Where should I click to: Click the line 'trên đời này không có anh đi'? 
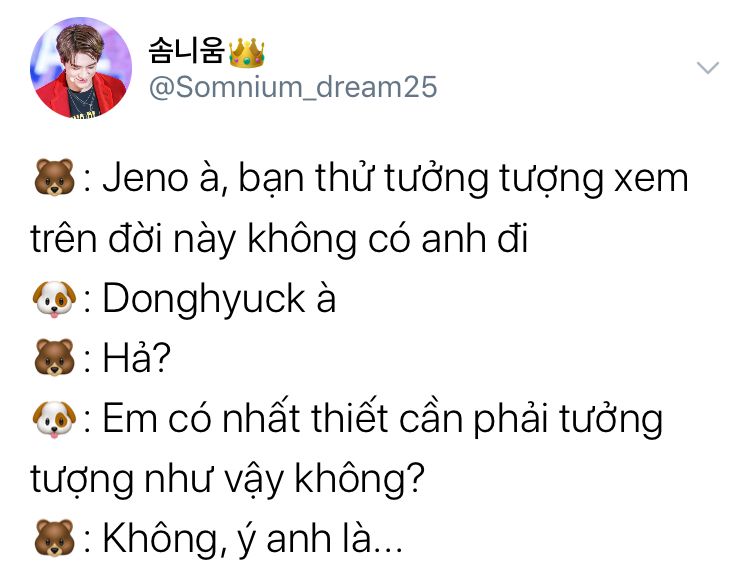click(x=279, y=238)
